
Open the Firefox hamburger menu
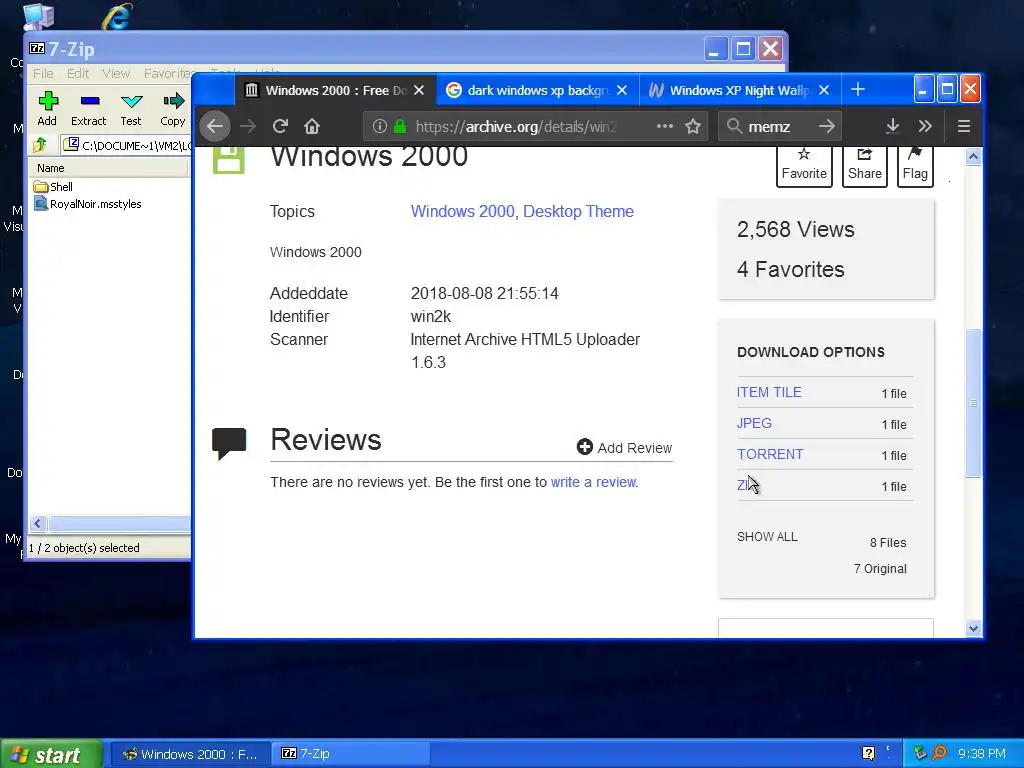964,126
